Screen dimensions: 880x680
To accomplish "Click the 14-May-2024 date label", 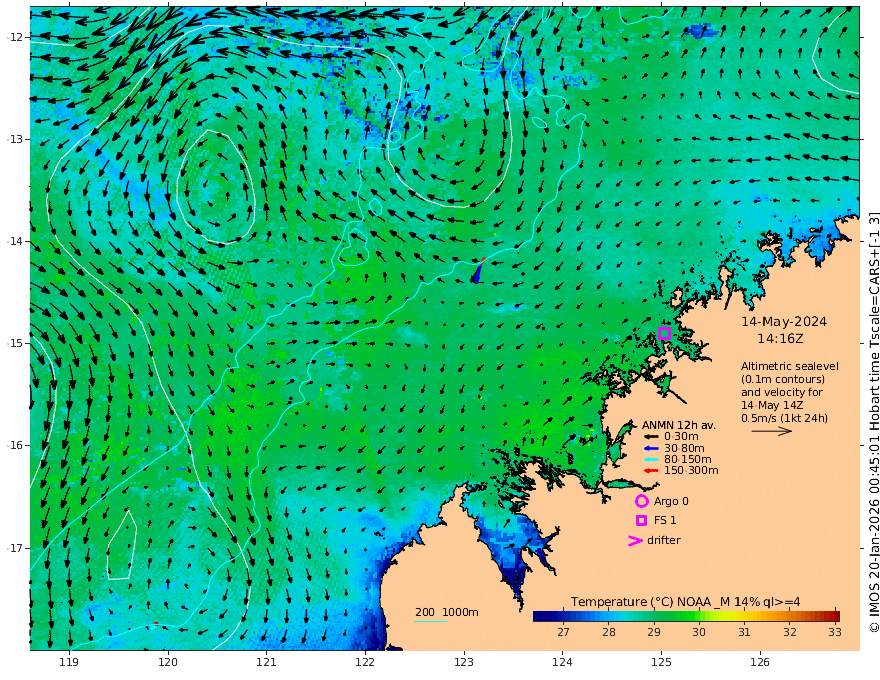I will pos(784,321).
